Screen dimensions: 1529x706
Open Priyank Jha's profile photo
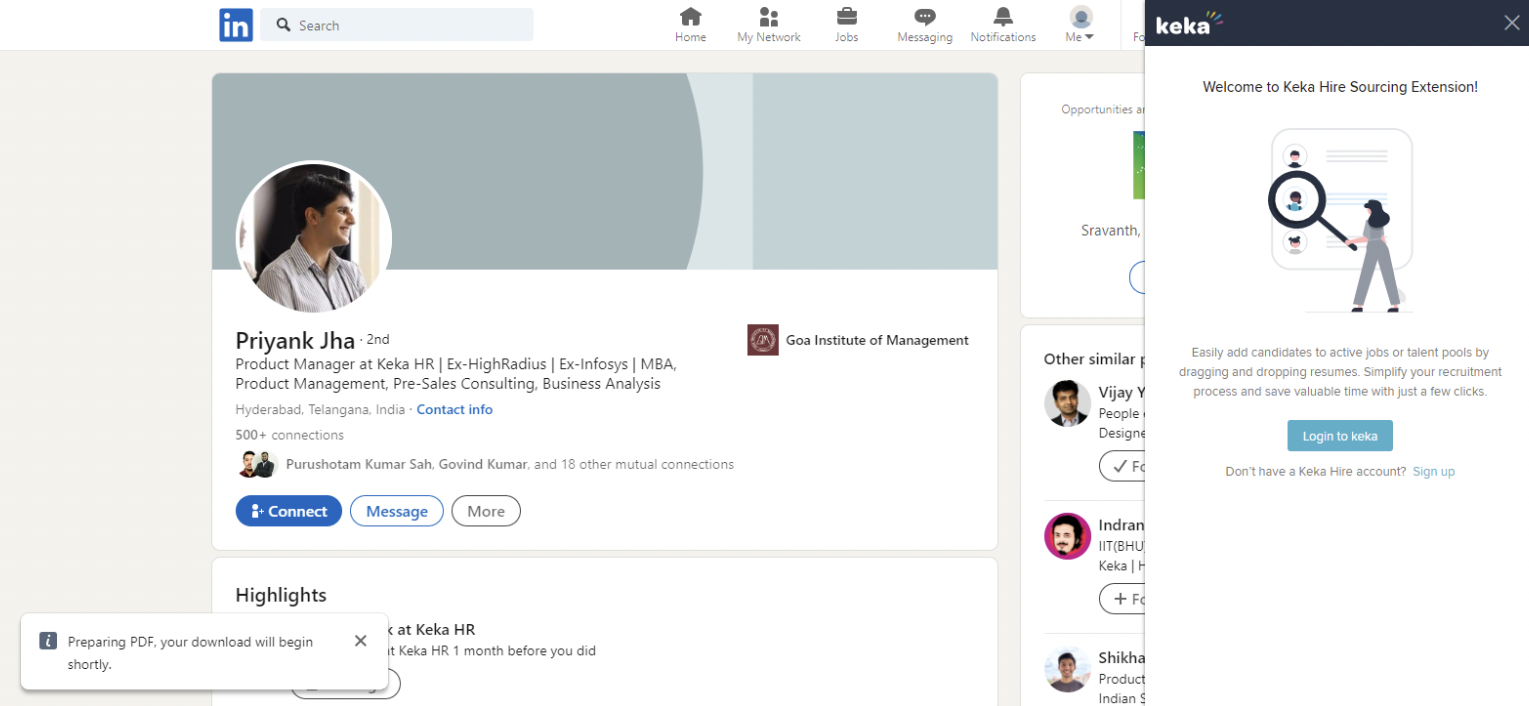tap(314, 238)
